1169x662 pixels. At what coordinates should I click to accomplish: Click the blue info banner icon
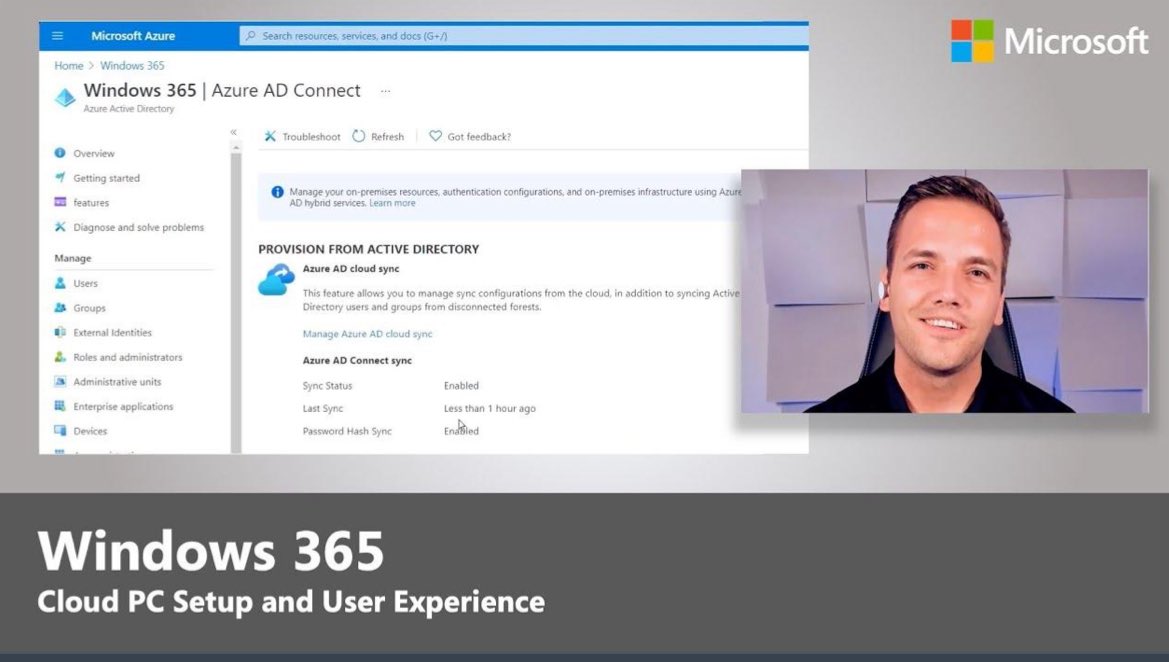[x=277, y=192]
